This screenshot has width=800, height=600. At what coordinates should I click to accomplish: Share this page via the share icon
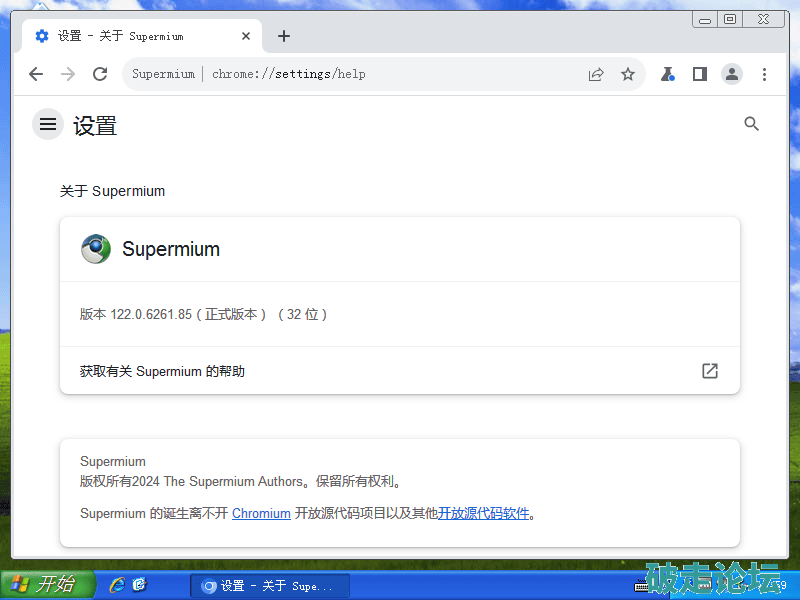[x=596, y=74]
